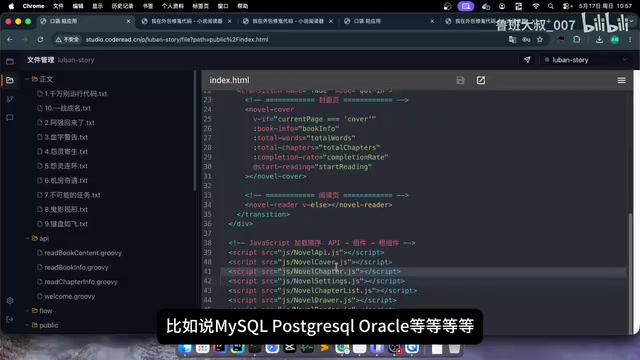Open the 编辑 menu
Screen dimensions: 640x360
pos(78,6)
